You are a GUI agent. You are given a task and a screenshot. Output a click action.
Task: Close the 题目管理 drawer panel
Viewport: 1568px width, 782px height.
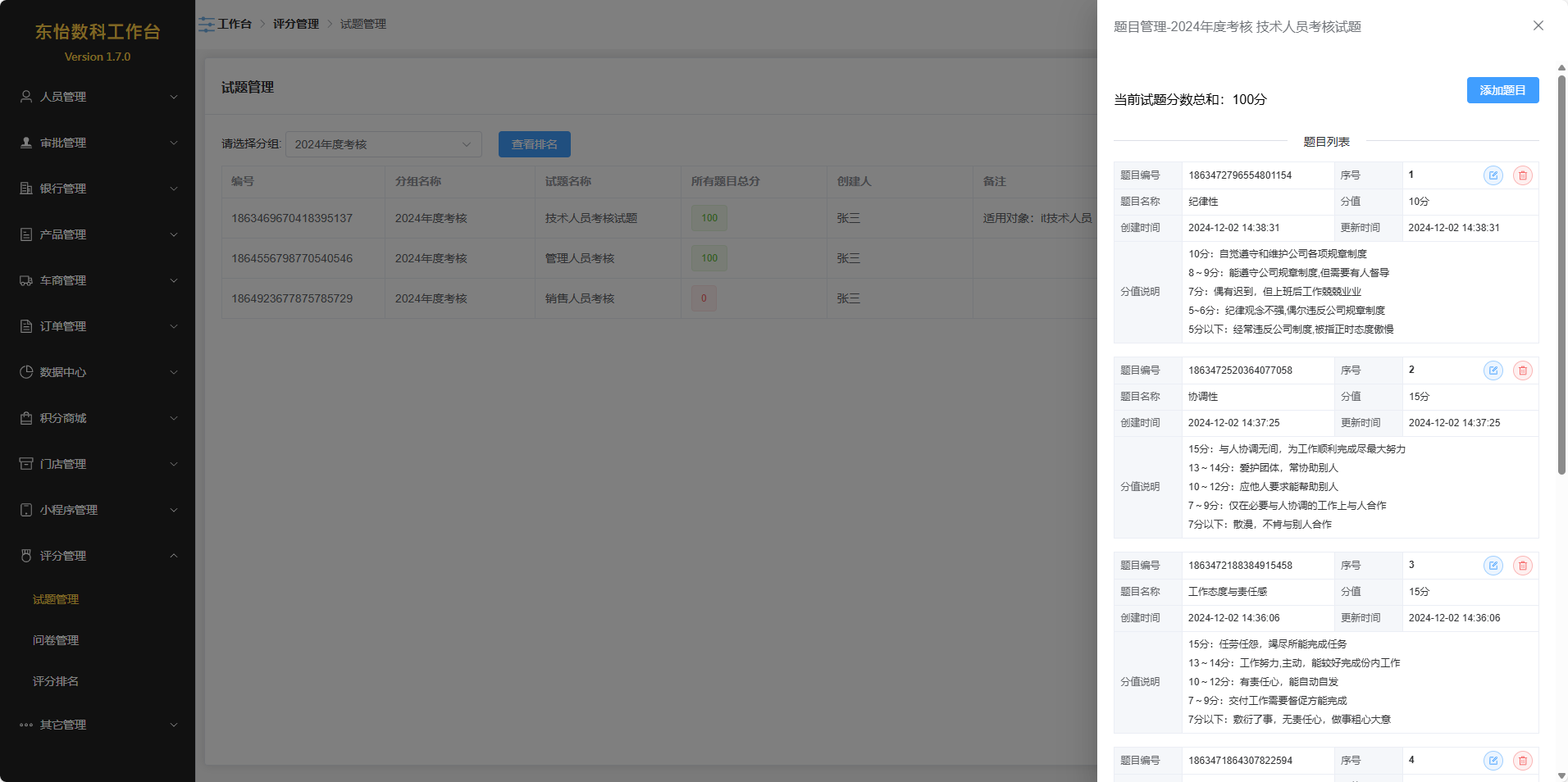[x=1538, y=25]
